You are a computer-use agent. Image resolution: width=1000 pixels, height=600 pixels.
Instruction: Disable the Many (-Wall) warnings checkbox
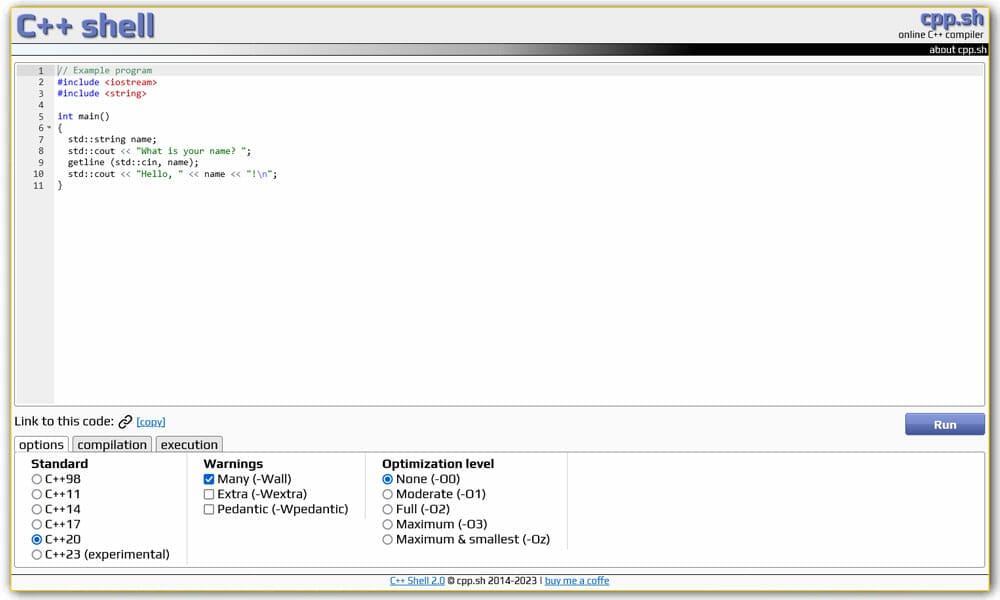[x=209, y=479]
